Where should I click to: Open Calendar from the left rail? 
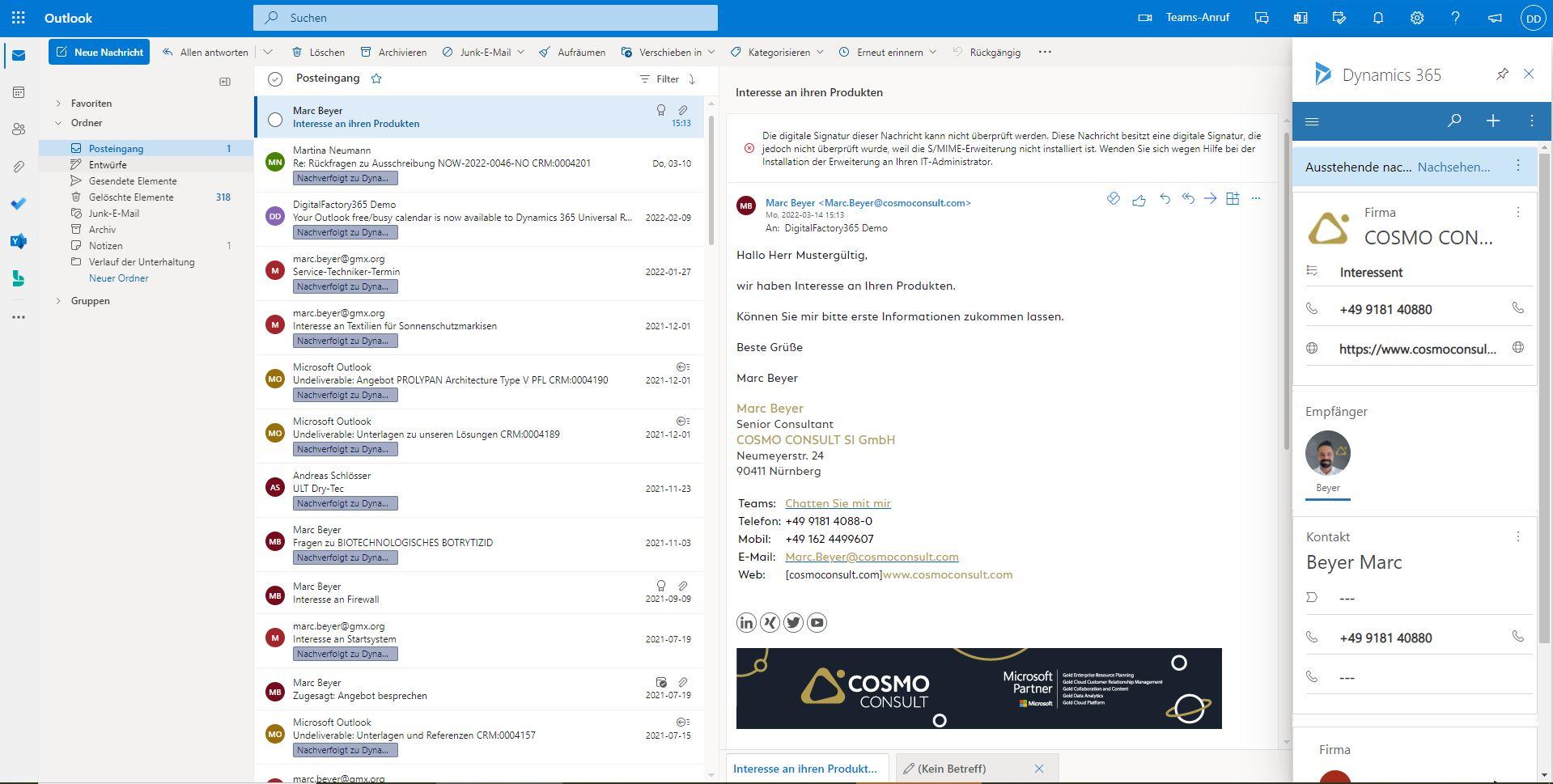(19, 92)
